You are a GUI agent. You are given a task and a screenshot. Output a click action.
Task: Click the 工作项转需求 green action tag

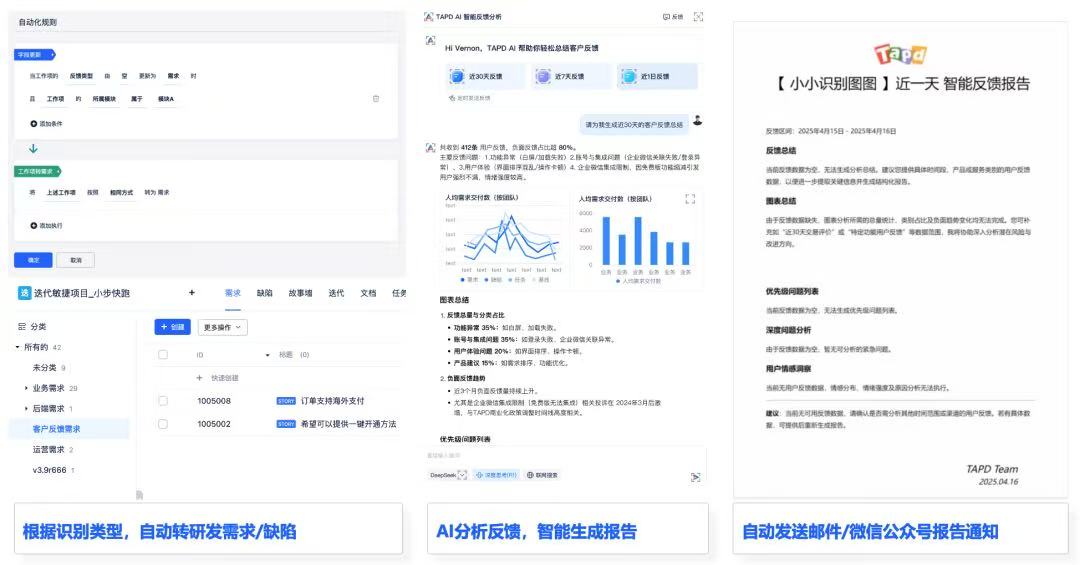click(38, 171)
